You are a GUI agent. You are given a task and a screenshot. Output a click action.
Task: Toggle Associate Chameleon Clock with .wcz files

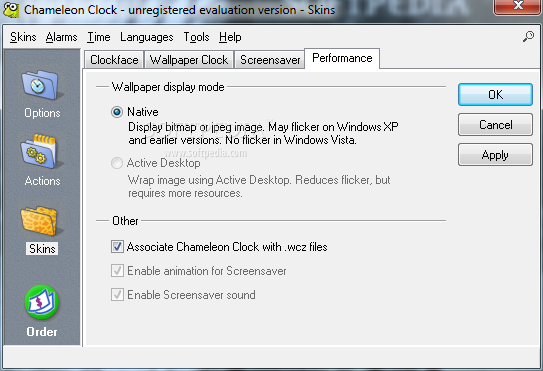point(117,247)
